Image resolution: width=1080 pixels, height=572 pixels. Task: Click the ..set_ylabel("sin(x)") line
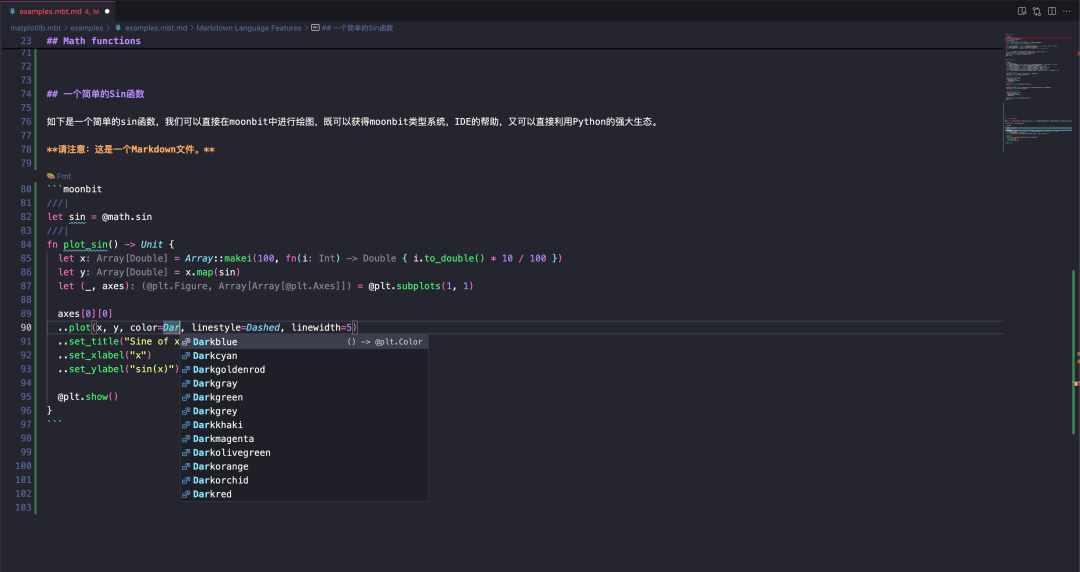coord(118,369)
